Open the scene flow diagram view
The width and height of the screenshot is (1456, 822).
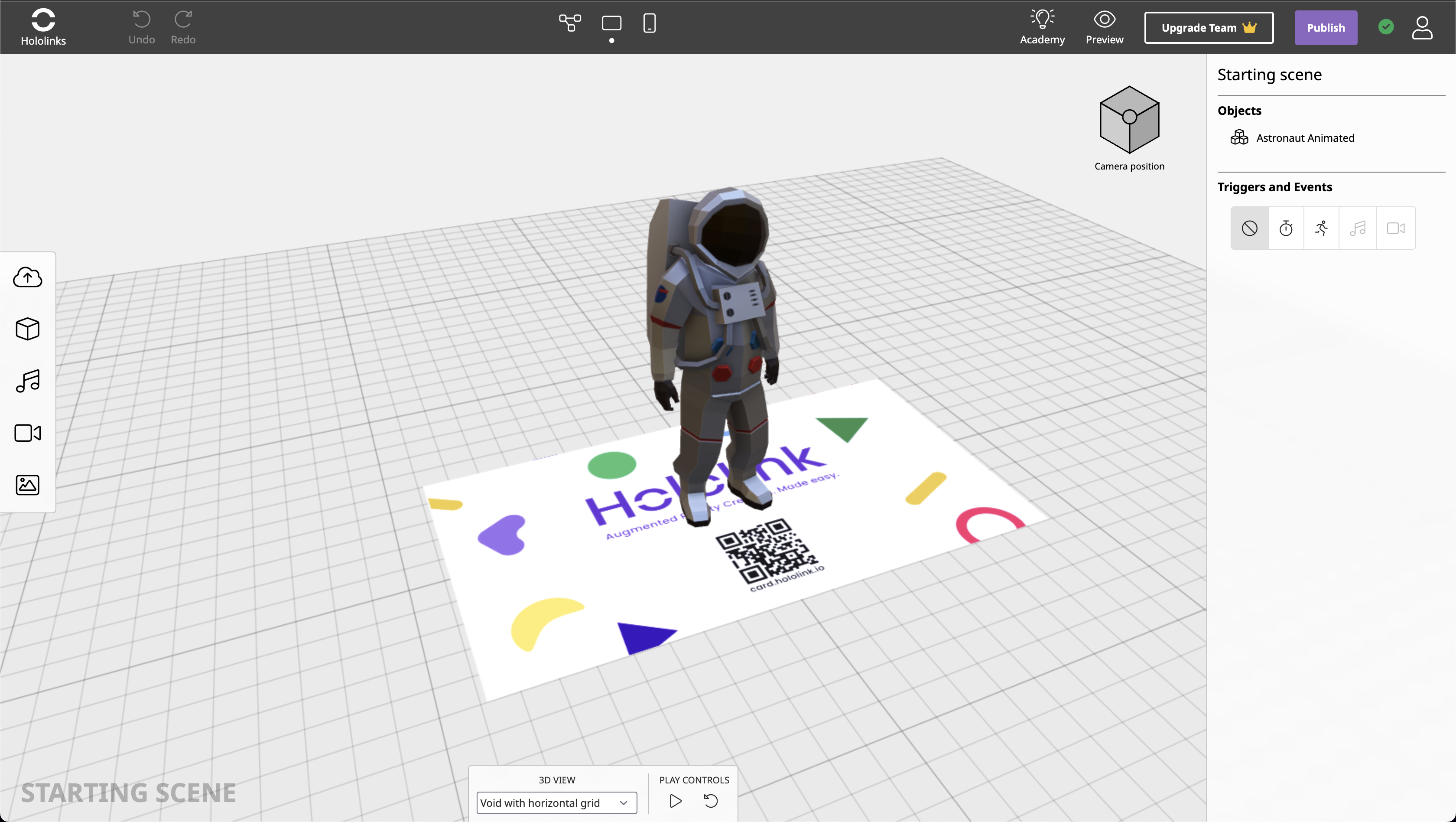570,23
